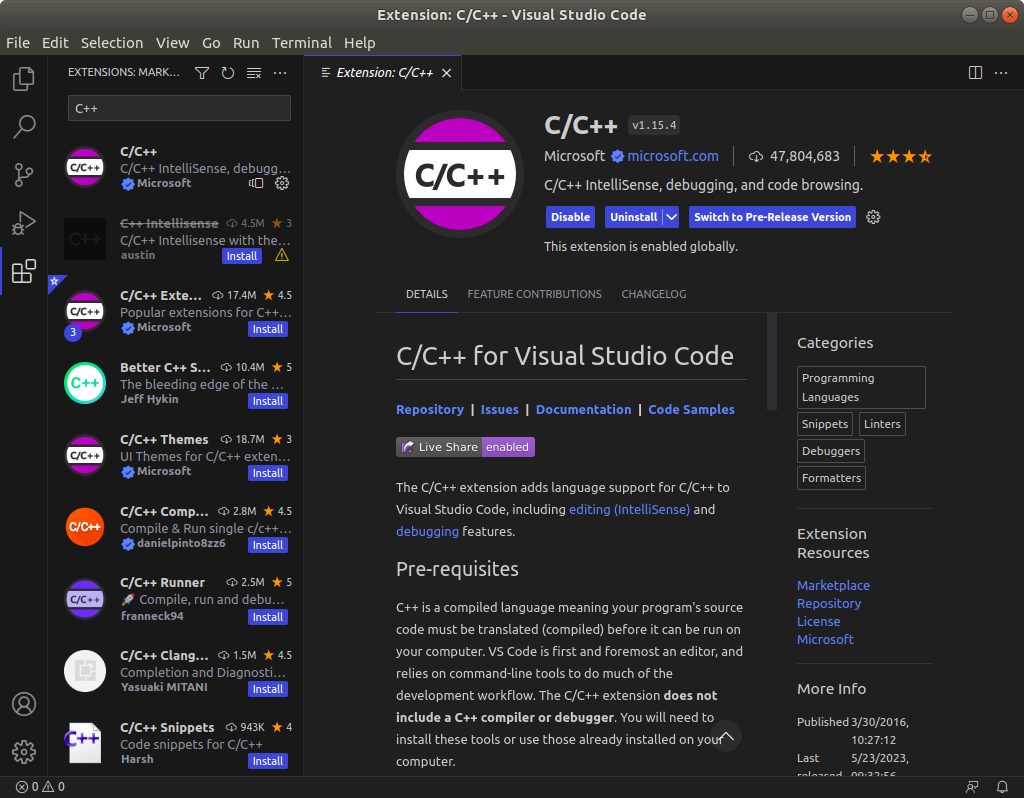The height and width of the screenshot is (798, 1024).
Task: Open notifications bell in status bar
Action: pos(1002,787)
